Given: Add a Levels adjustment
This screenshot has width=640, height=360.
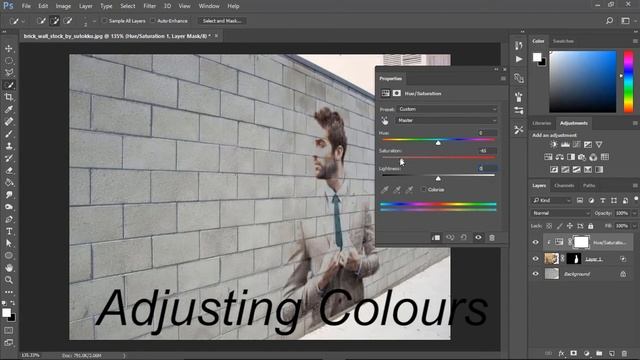Looking at the screenshot, I should 565,144.
